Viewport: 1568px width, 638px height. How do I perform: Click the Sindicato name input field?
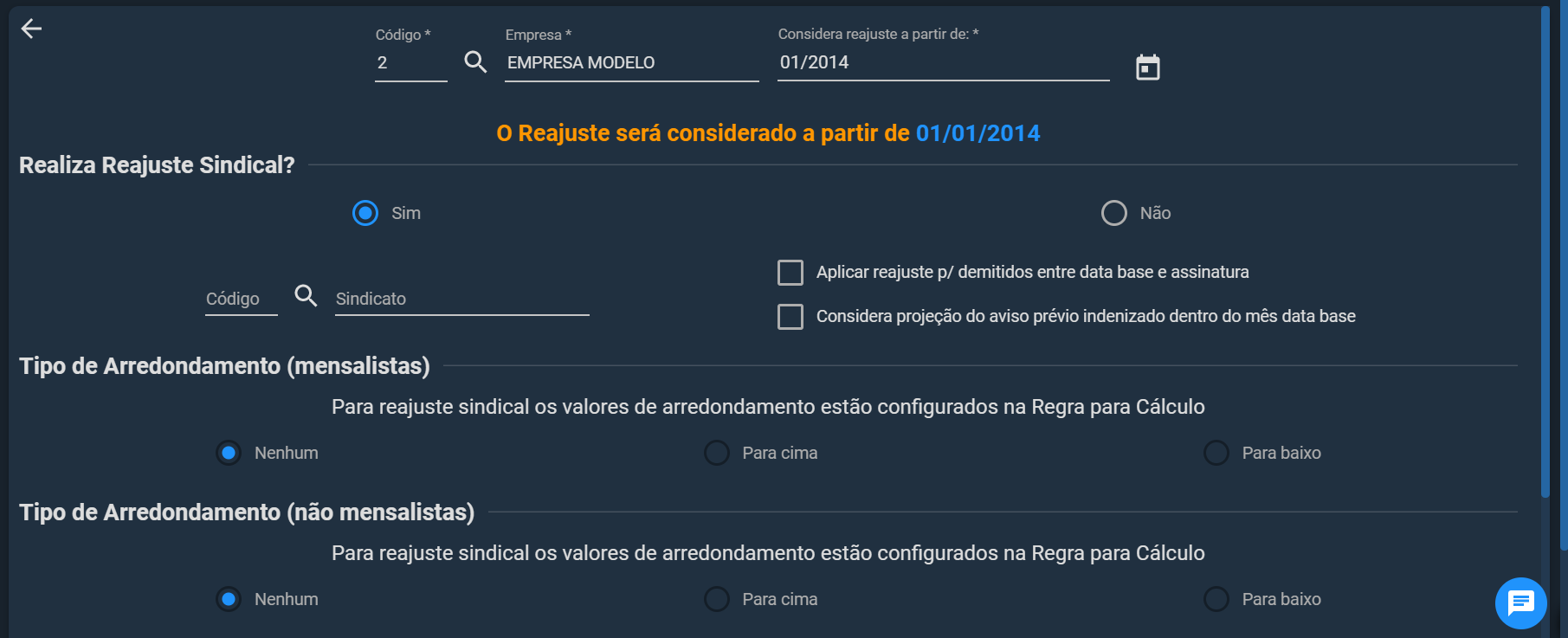click(x=462, y=299)
